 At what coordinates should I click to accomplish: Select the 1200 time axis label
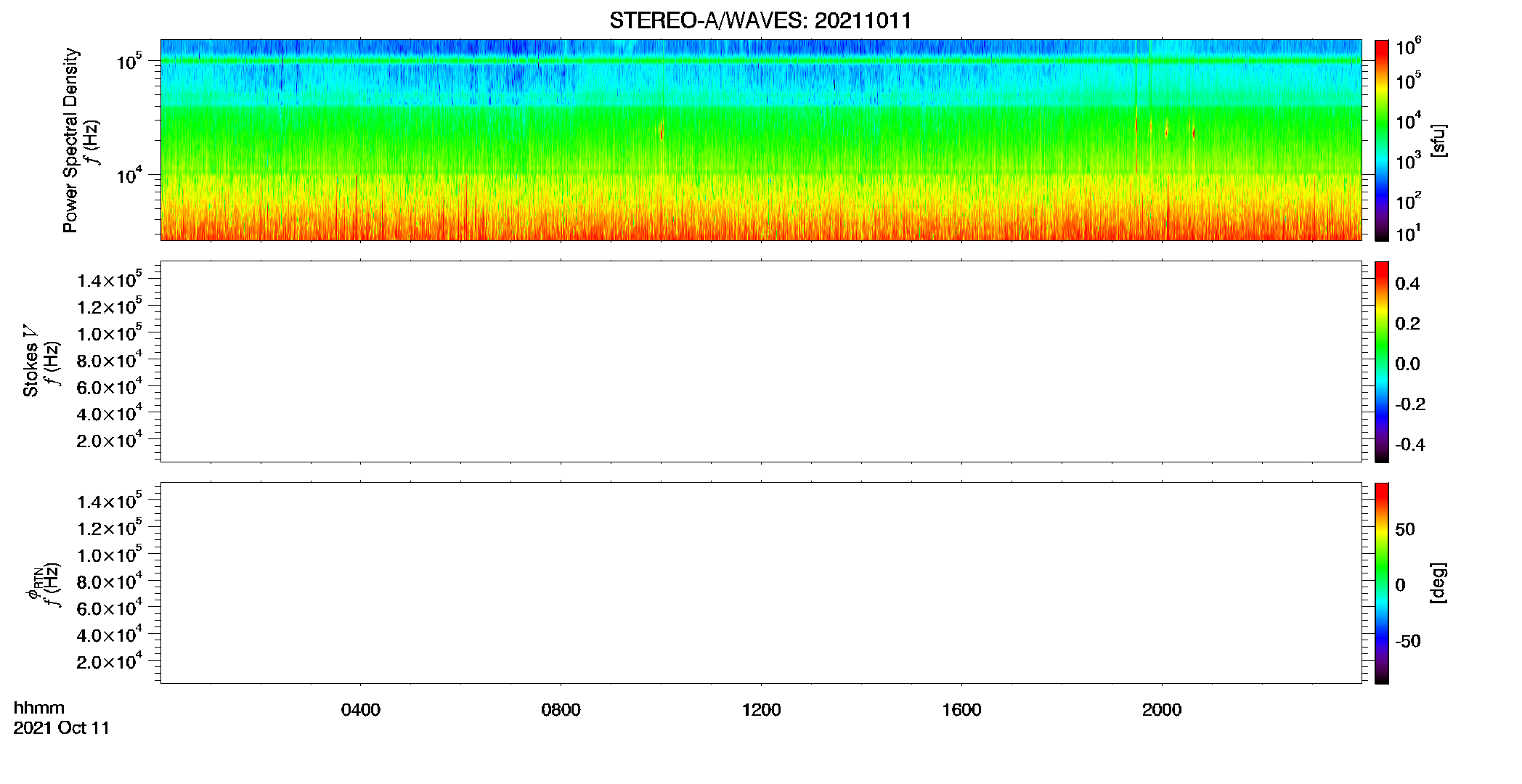coord(761,710)
